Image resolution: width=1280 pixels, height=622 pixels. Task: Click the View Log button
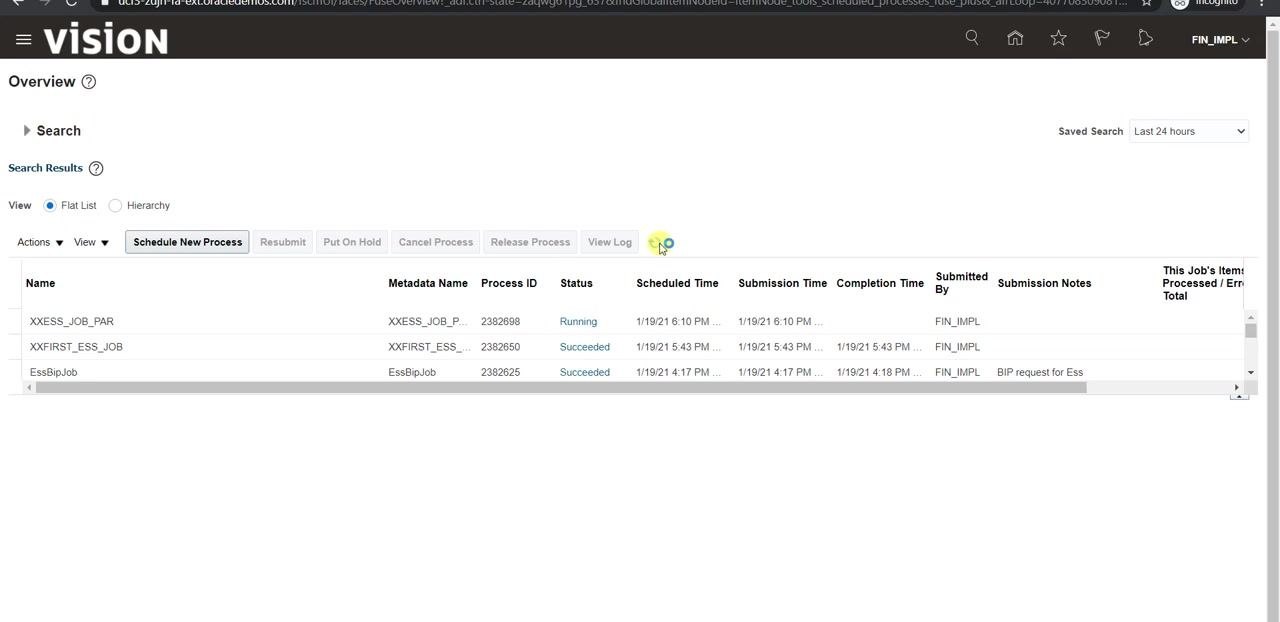pyautogui.click(x=610, y=242)
